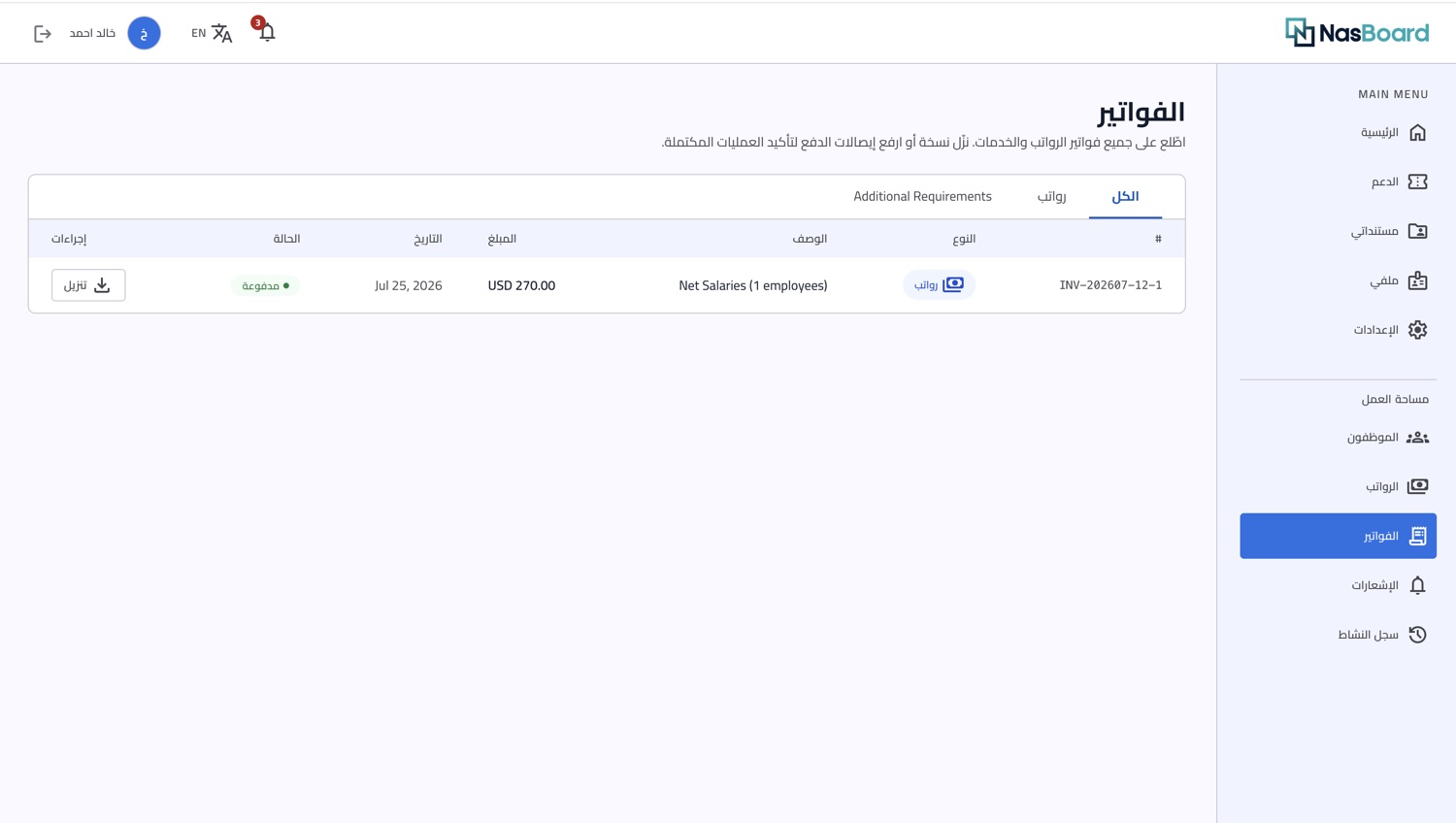Click the download arrow icon in تنزيل
This screenshot has width=1456, height=823.
102,285
